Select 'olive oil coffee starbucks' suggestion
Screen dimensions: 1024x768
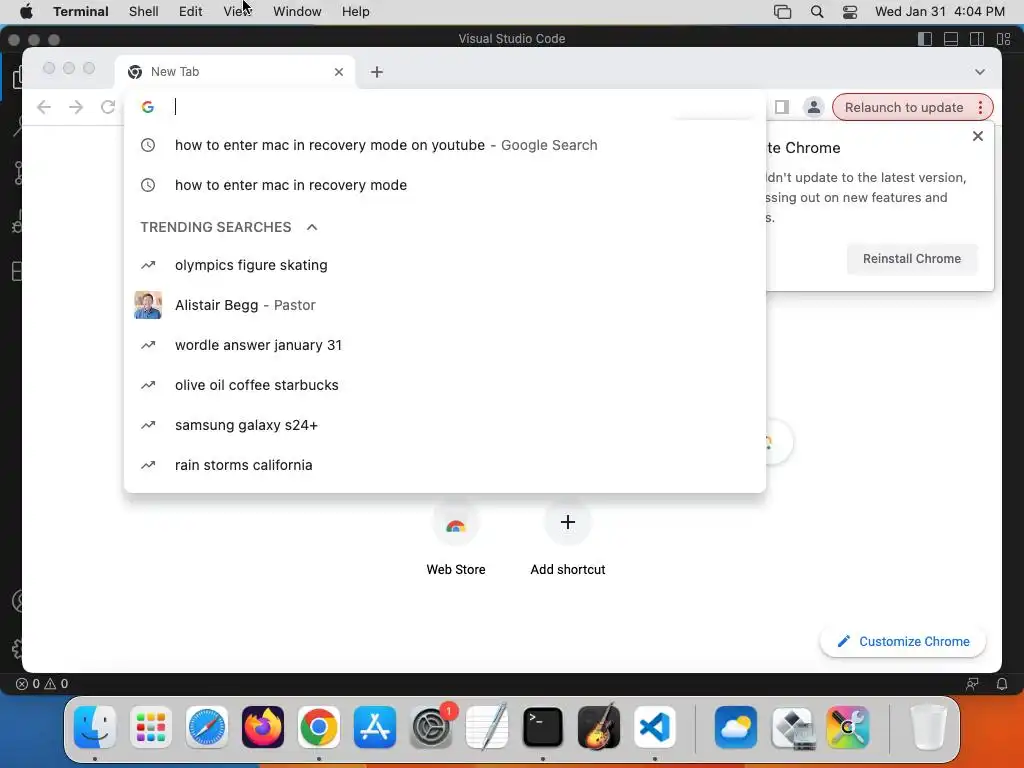tap(445, 385)
